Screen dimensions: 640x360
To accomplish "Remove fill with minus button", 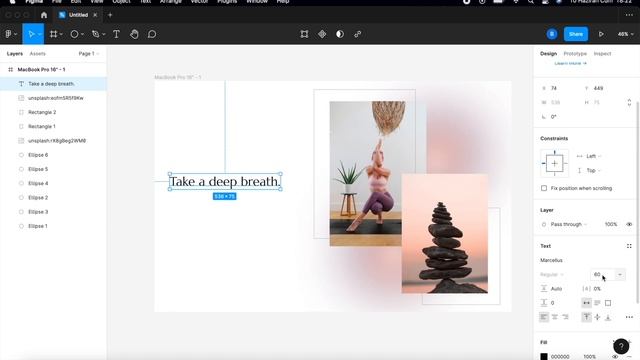I will [x=629, y=357].
